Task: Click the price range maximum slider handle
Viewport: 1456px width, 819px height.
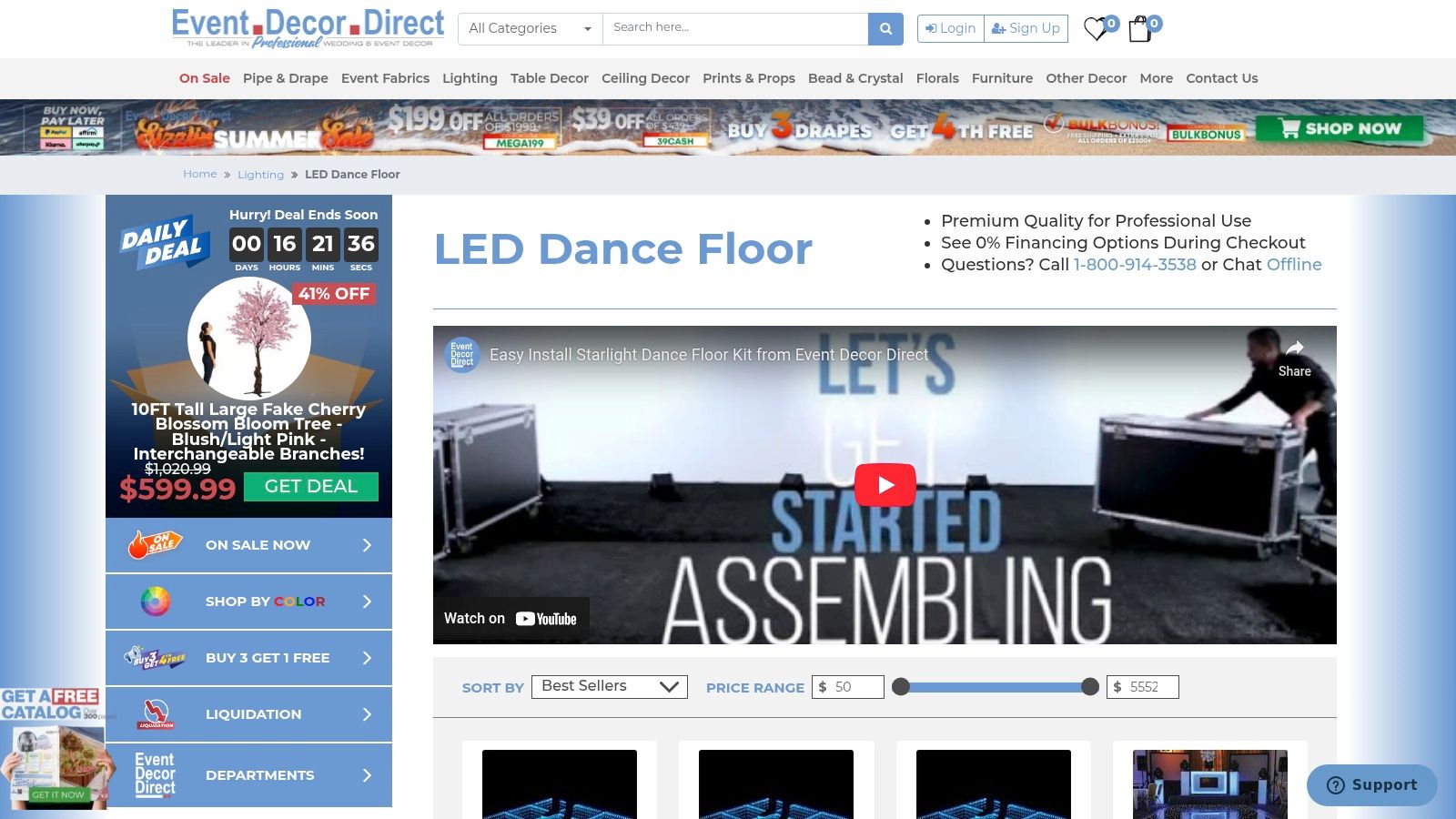Action: tap(1090, 687)
